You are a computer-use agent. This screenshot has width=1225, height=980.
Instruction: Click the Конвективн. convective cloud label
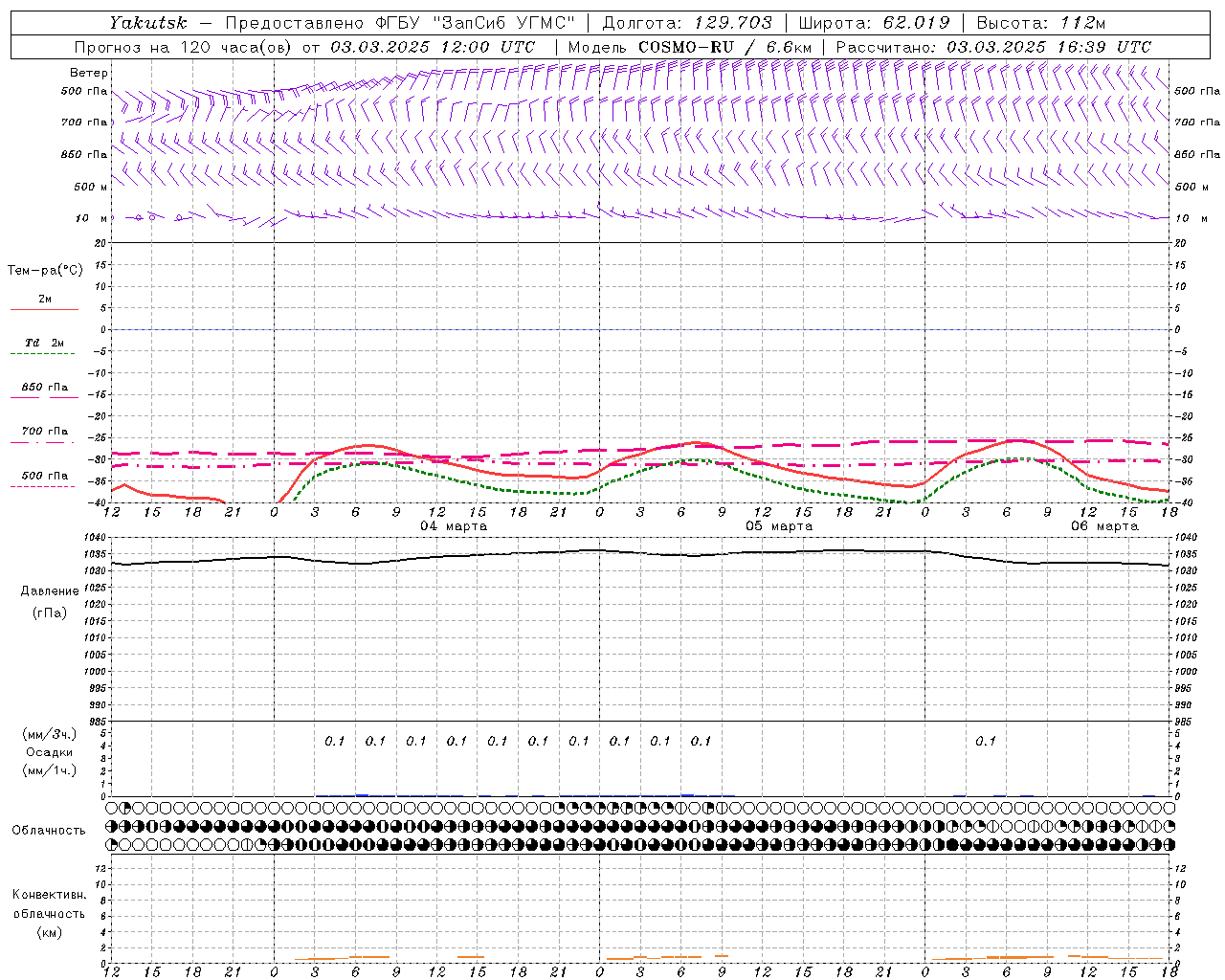pyautogui.click(x=49, y=895)
